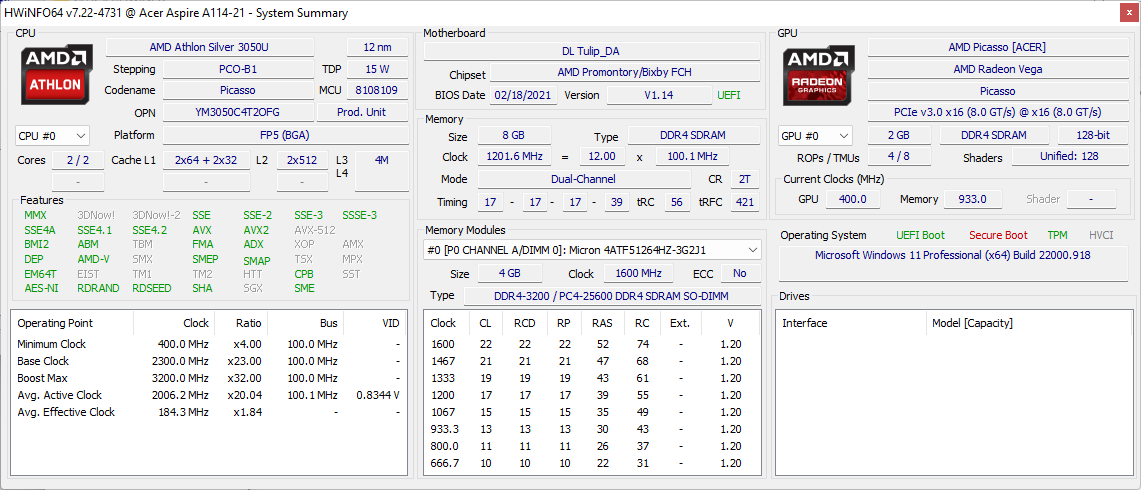Click the FP5 (BGA) platform field
Image resolution: width=1141 pixels, height=490 pixels.
(x=285, y=135)
